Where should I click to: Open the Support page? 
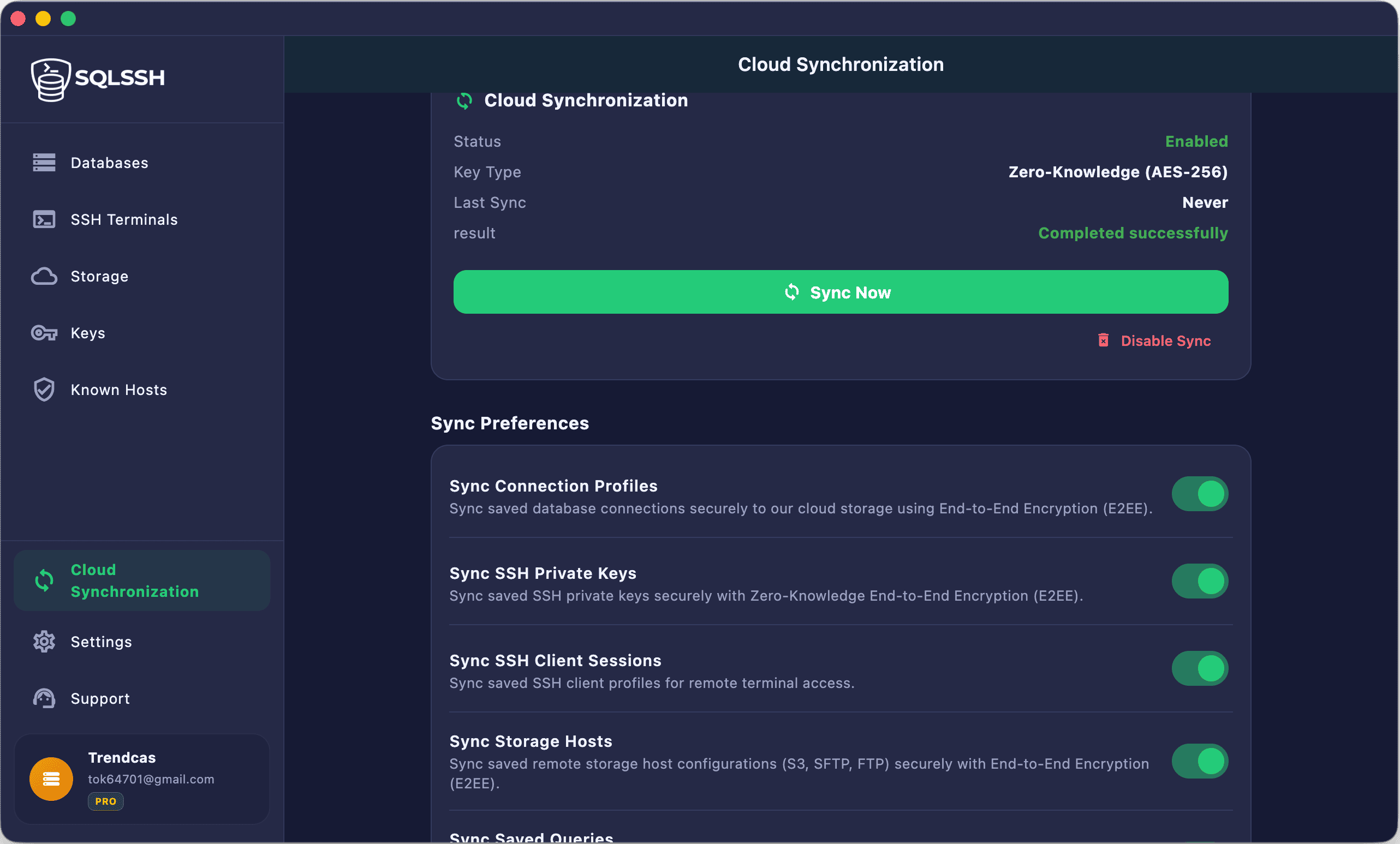(x=142, y=698)
